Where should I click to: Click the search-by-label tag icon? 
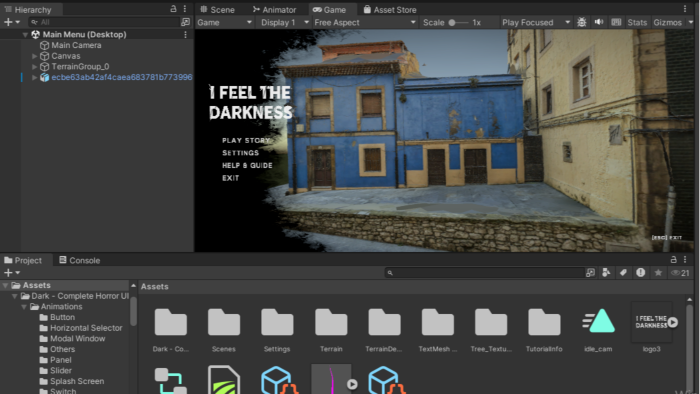[623, 273]
